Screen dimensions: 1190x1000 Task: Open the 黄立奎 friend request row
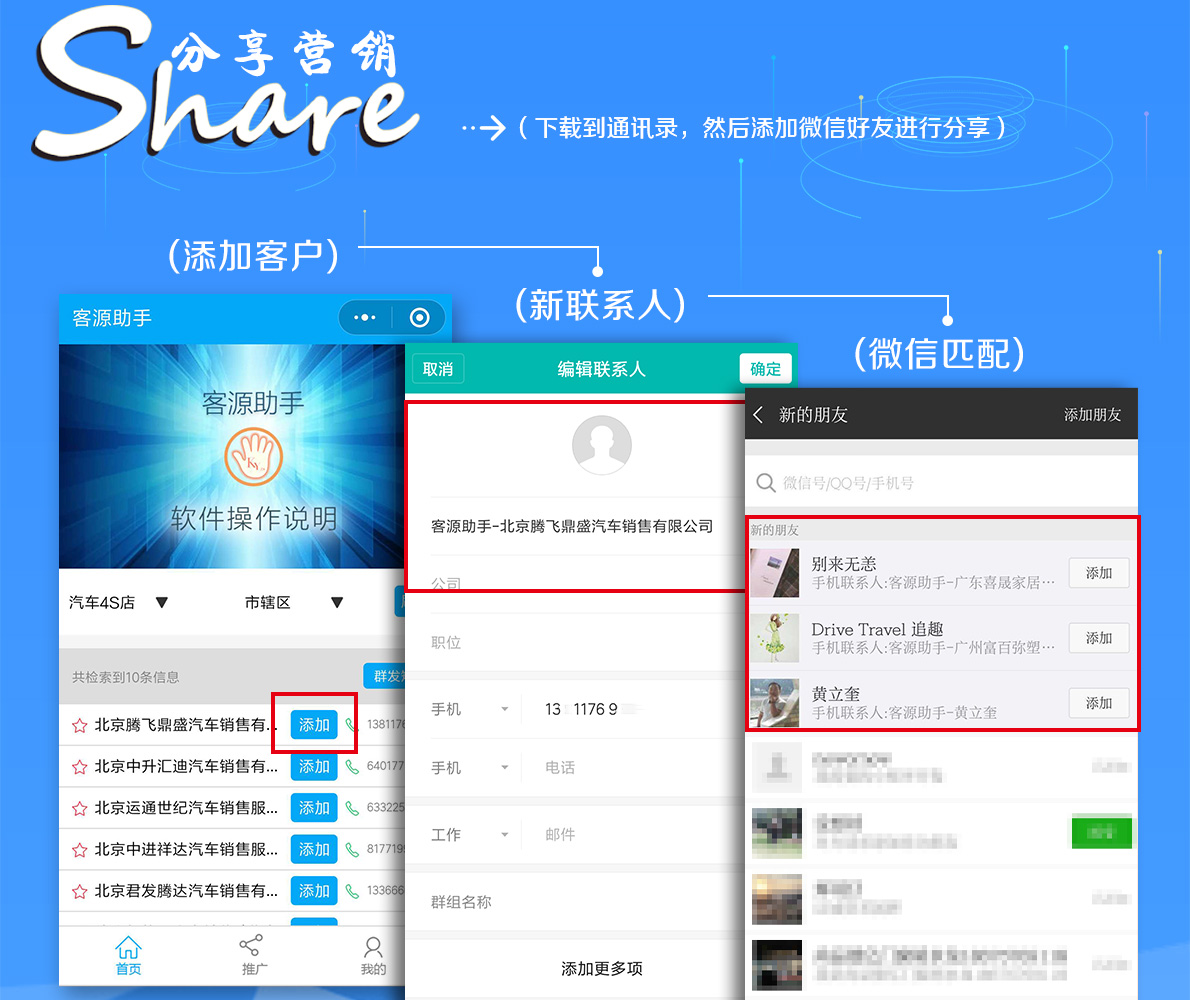click(941, 703)
